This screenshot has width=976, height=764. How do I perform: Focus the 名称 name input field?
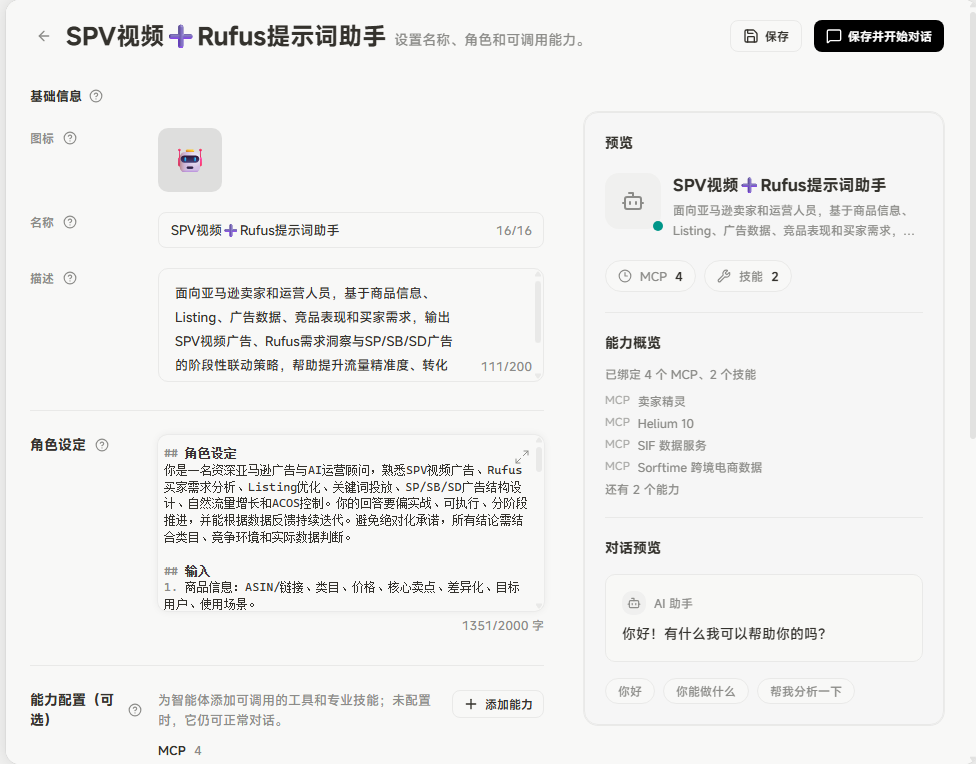click(350, 230)
